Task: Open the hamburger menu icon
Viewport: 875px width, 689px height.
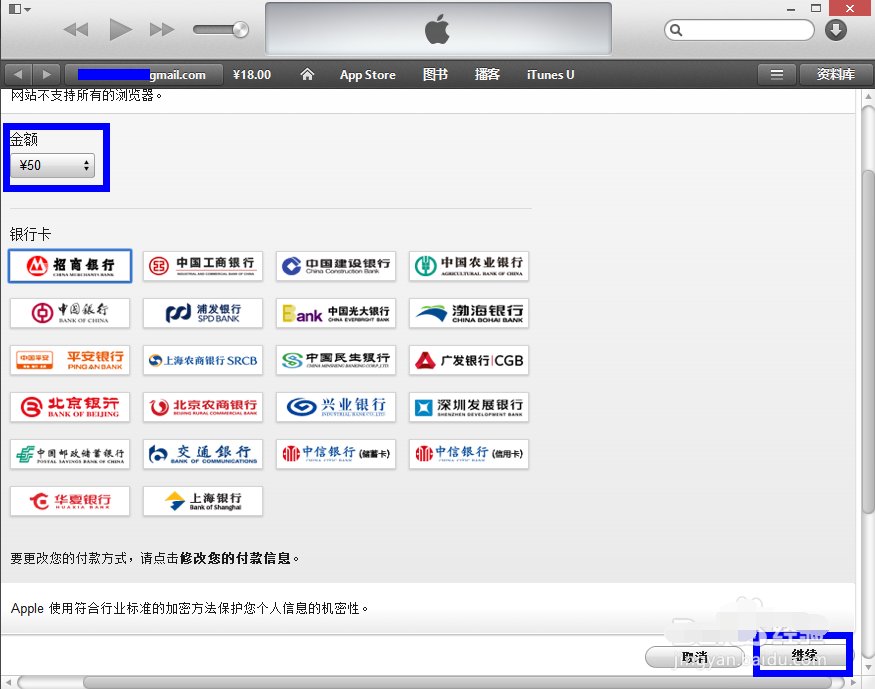Action: [777, 74]
